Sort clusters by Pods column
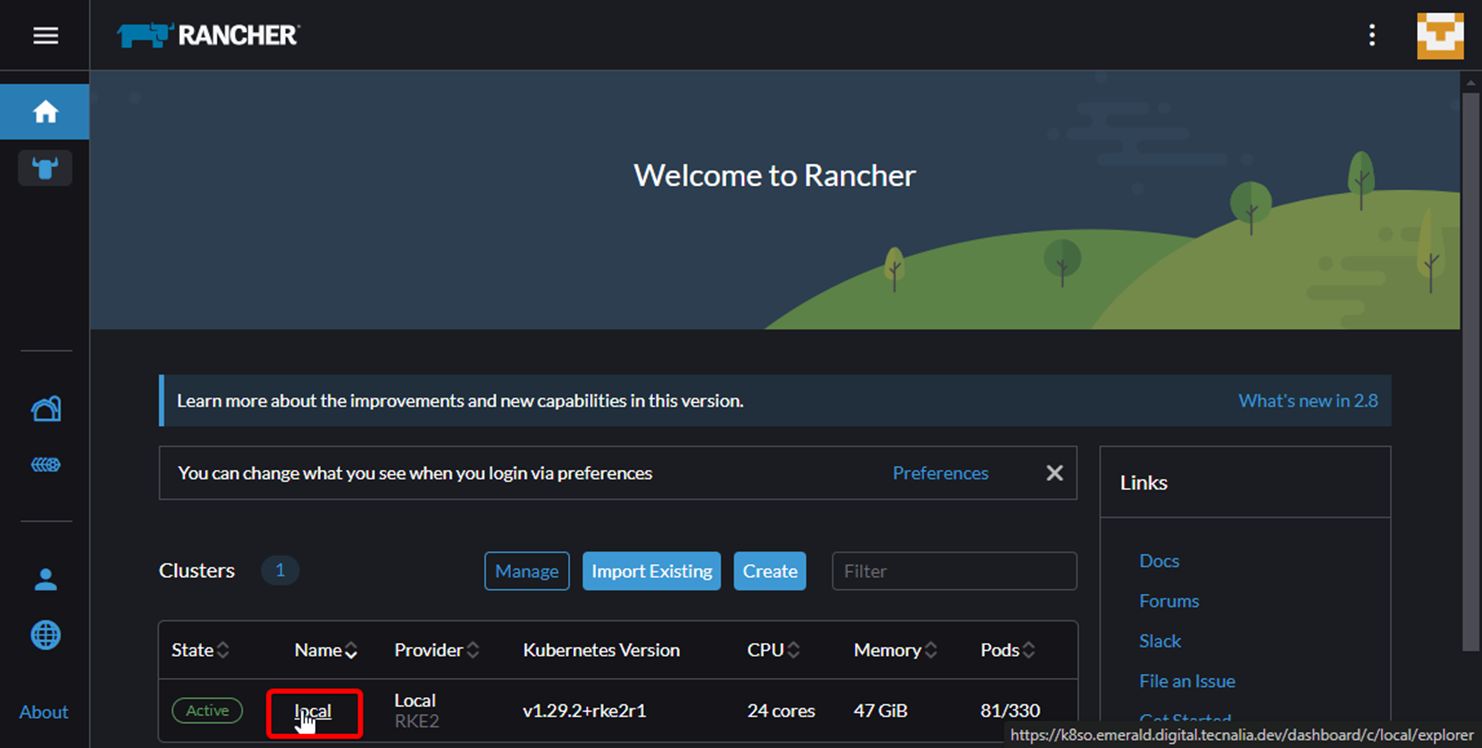1482x748 pixels. coord(1008,650)
